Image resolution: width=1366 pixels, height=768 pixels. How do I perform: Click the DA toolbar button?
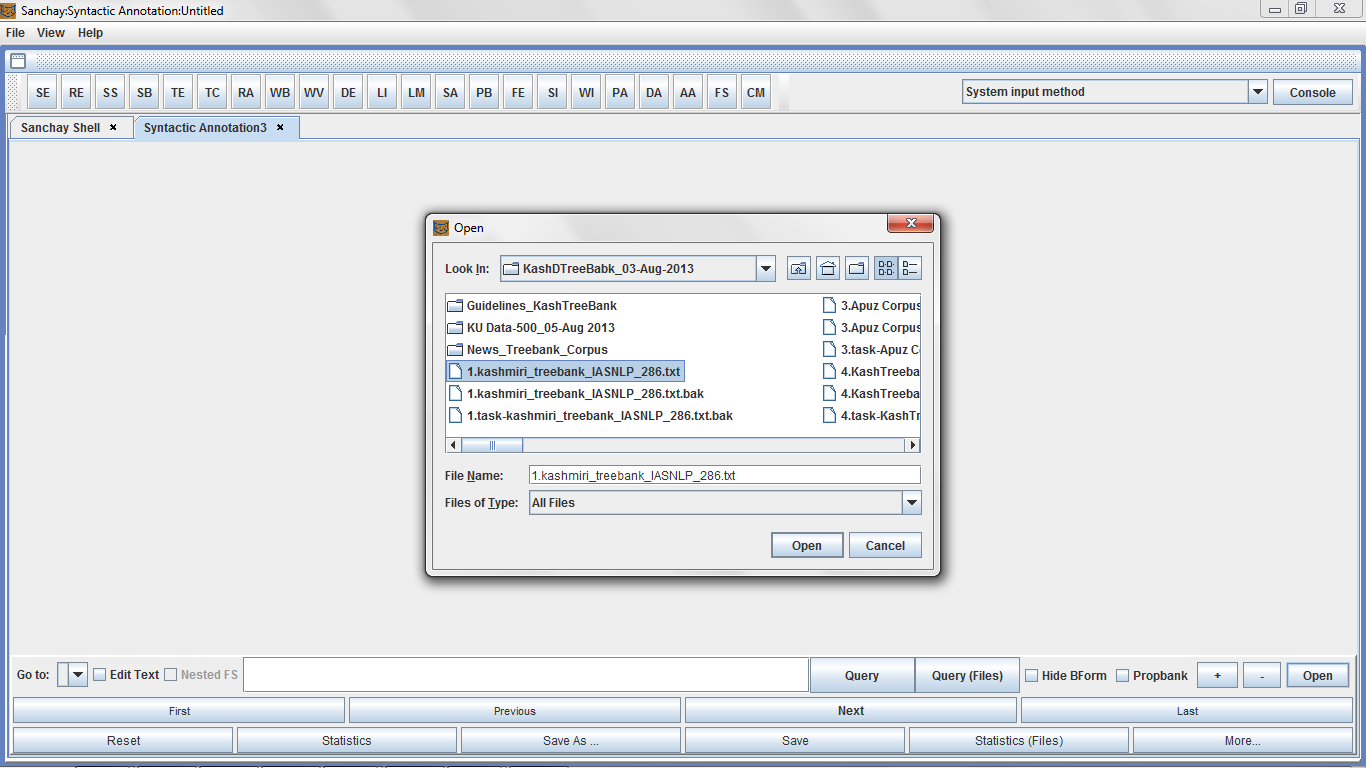[x=654, y=93]
